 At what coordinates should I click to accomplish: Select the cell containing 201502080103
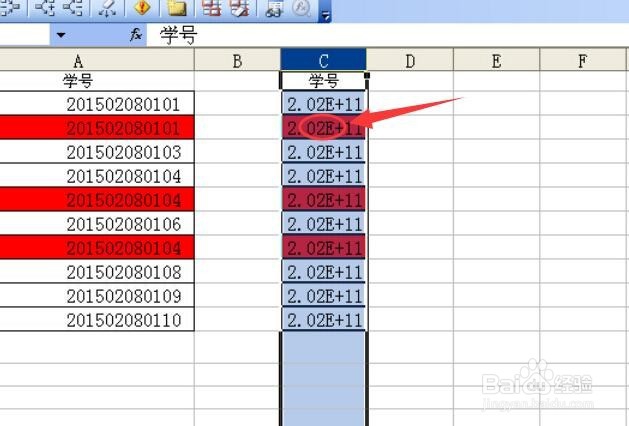click(97, 152)
